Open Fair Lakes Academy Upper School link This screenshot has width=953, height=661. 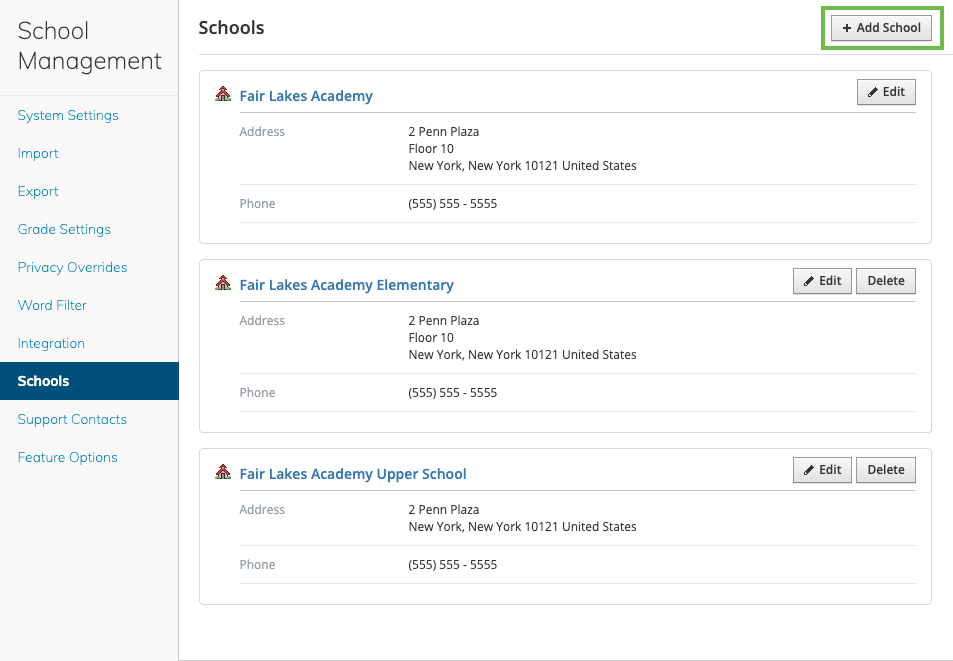[353, 474]
